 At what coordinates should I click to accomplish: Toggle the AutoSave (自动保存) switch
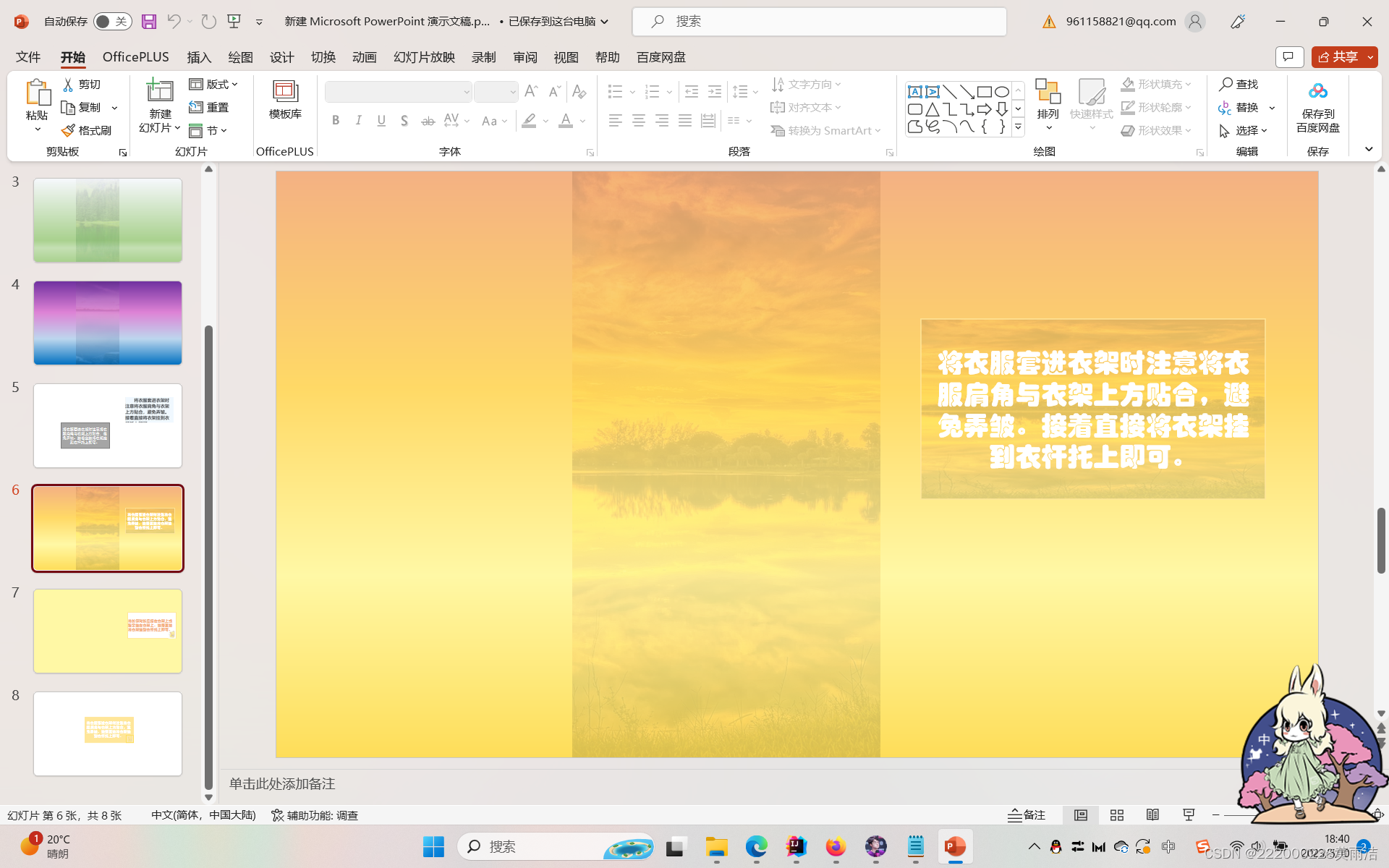[112, 22]
